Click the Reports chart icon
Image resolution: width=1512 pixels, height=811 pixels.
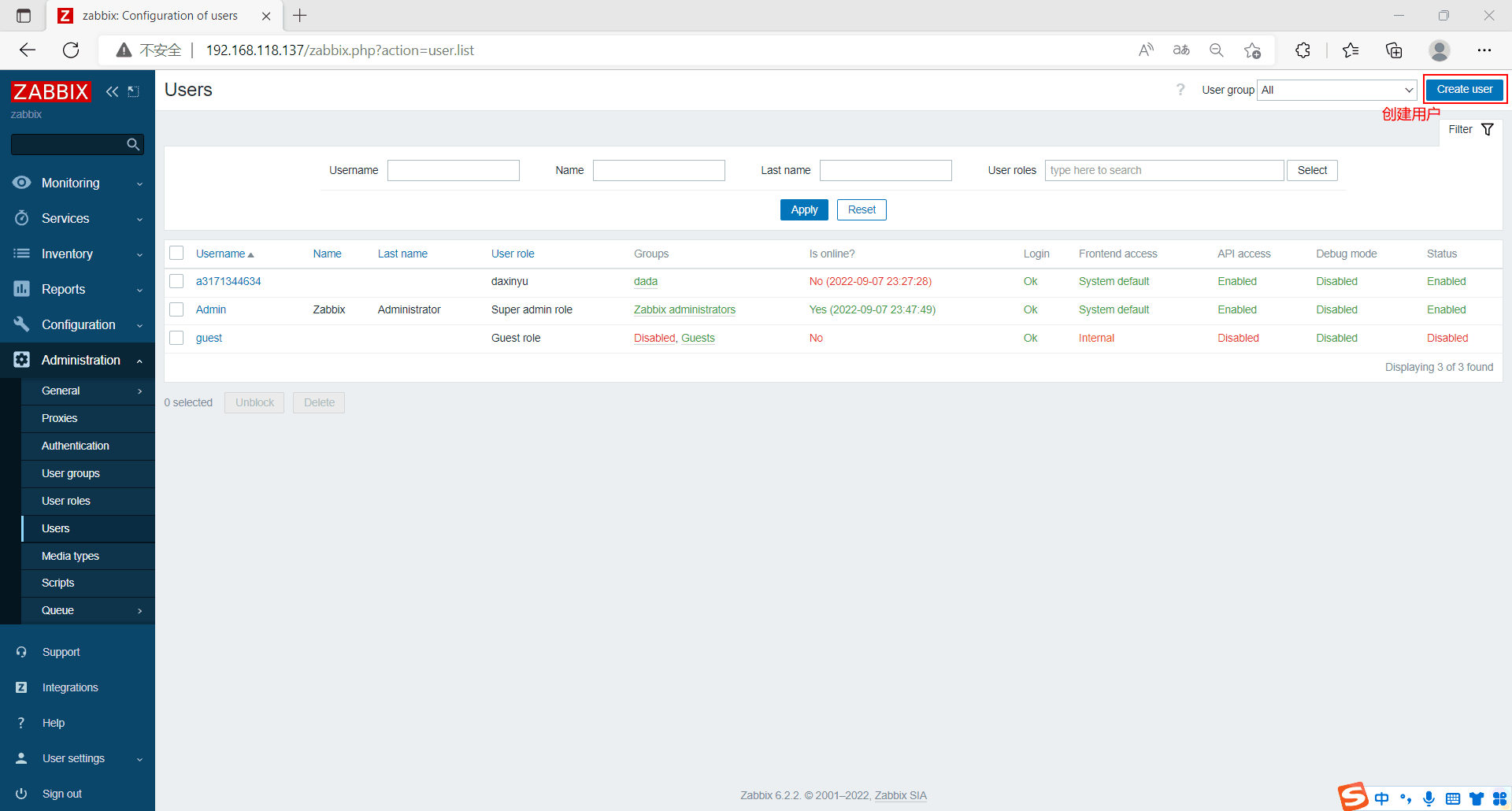(22, 289)
